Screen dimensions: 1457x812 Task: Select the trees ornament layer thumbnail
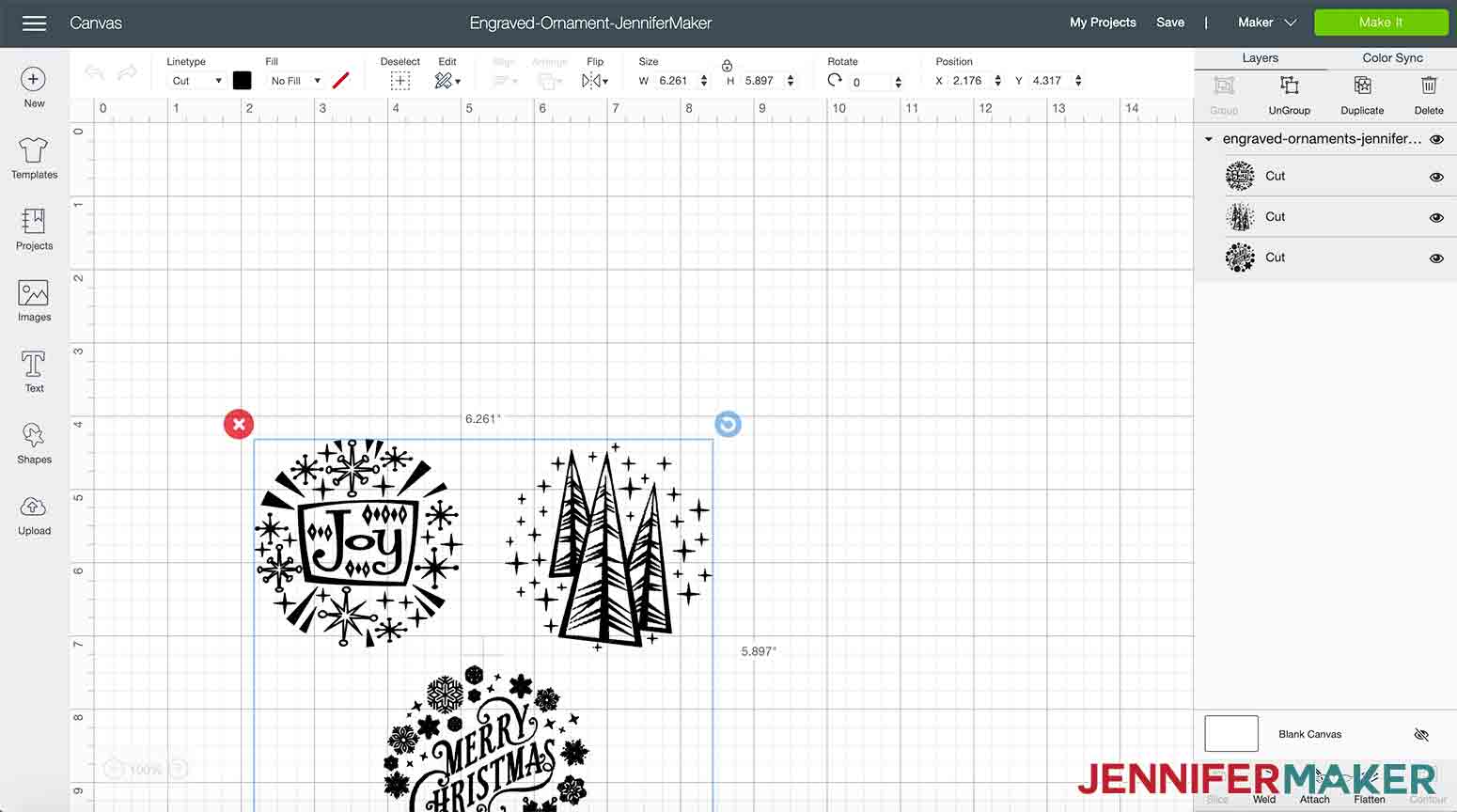coord(1240,217)
